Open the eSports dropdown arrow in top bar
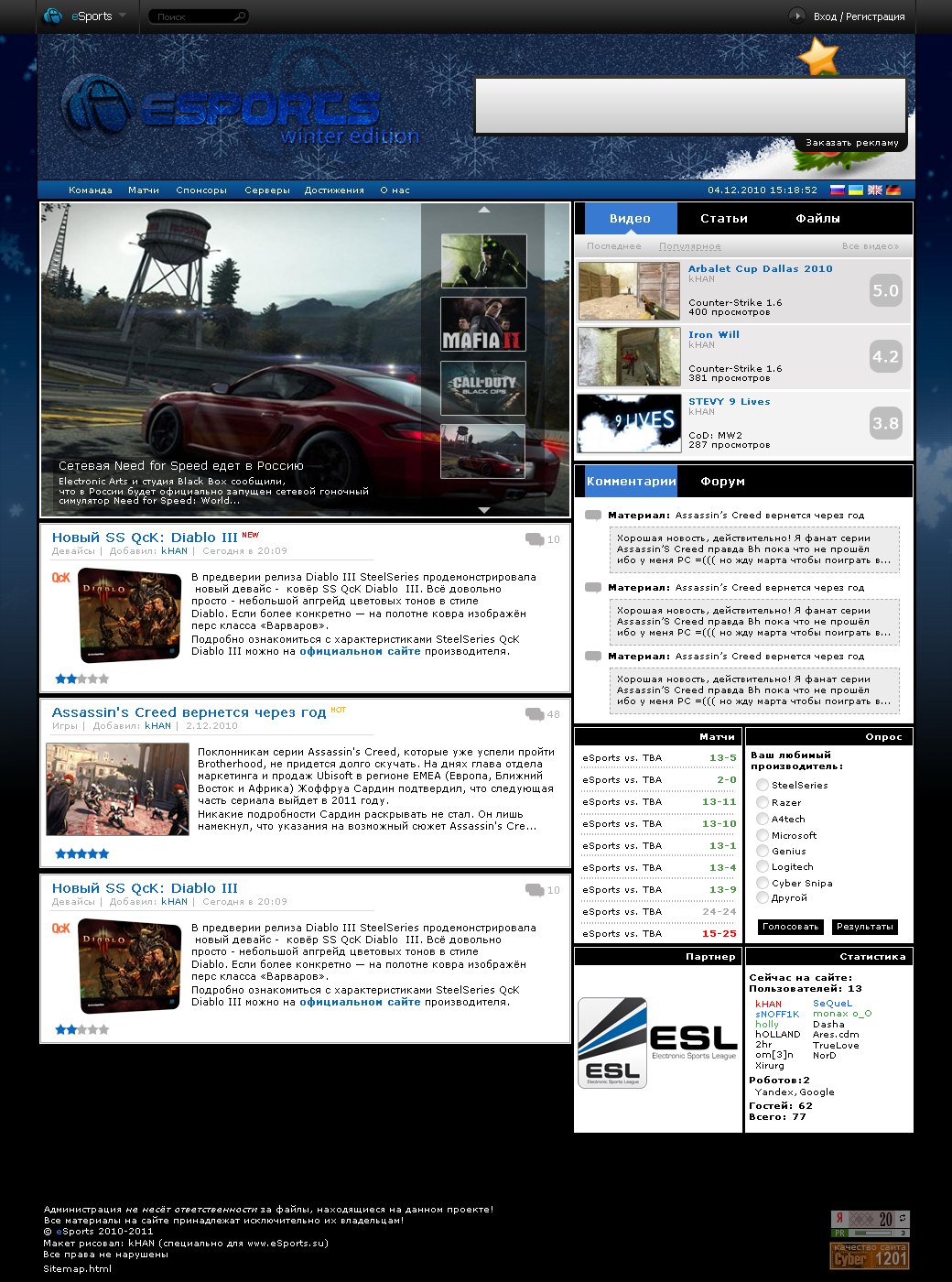Viewport: 952px width, 1282px height. point(122,16)
